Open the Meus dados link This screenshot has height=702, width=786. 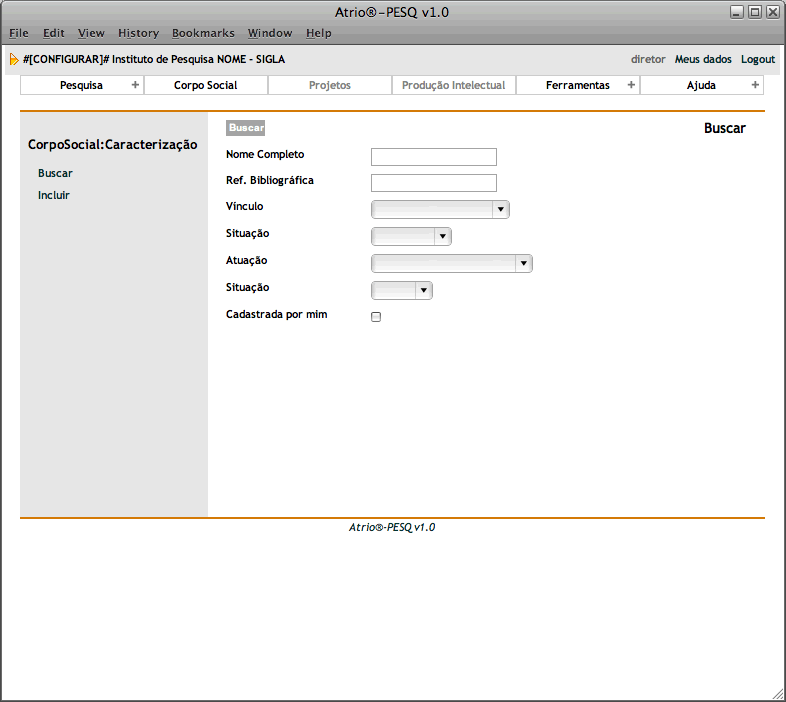(703, 59)
